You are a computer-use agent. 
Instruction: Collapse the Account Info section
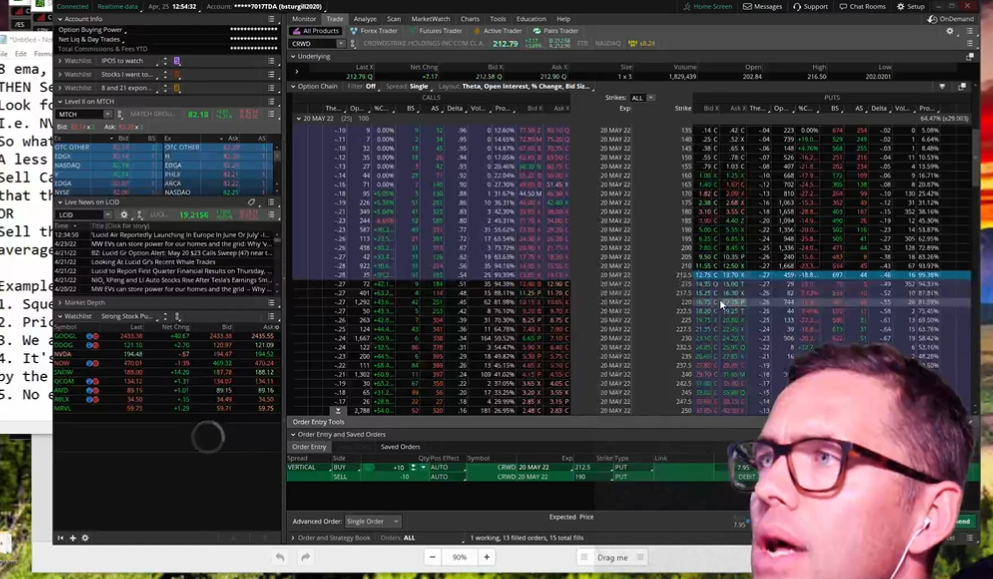(60, 19)
